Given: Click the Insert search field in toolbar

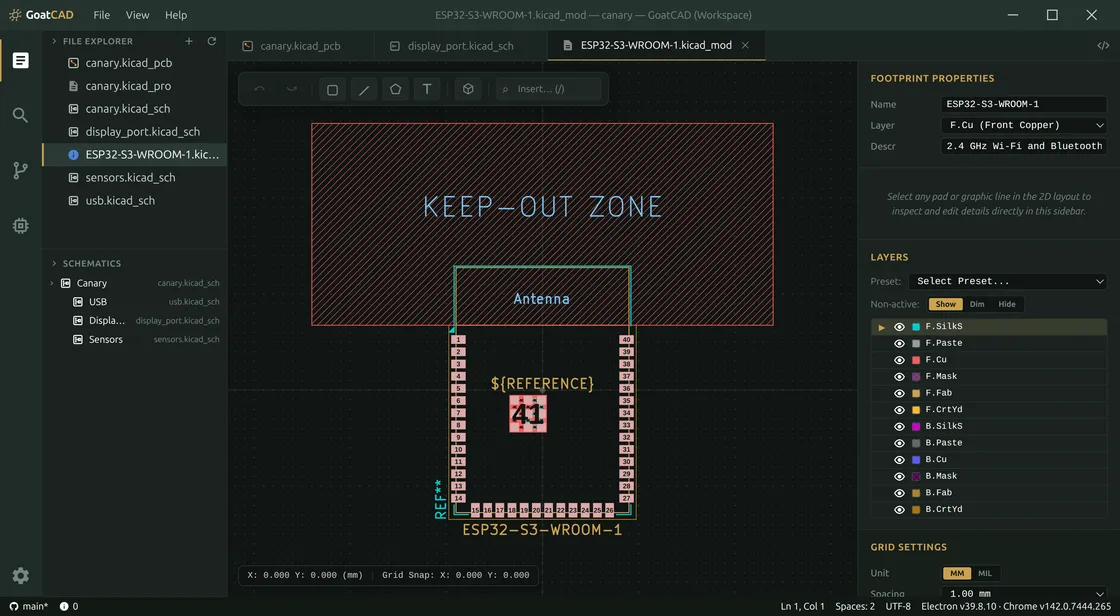Looking at the screenshot, I should coord(549,89).
